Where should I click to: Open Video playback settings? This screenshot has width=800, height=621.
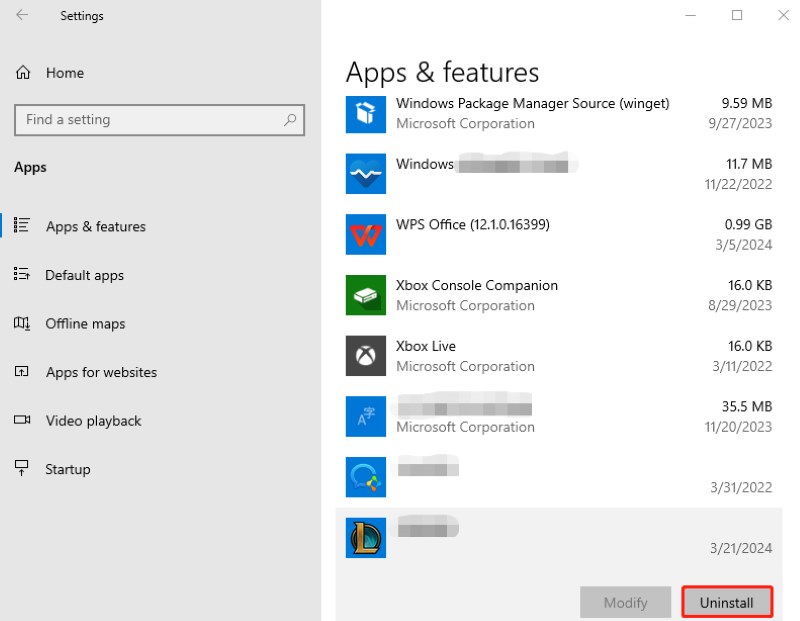click(x=93, y=420)
